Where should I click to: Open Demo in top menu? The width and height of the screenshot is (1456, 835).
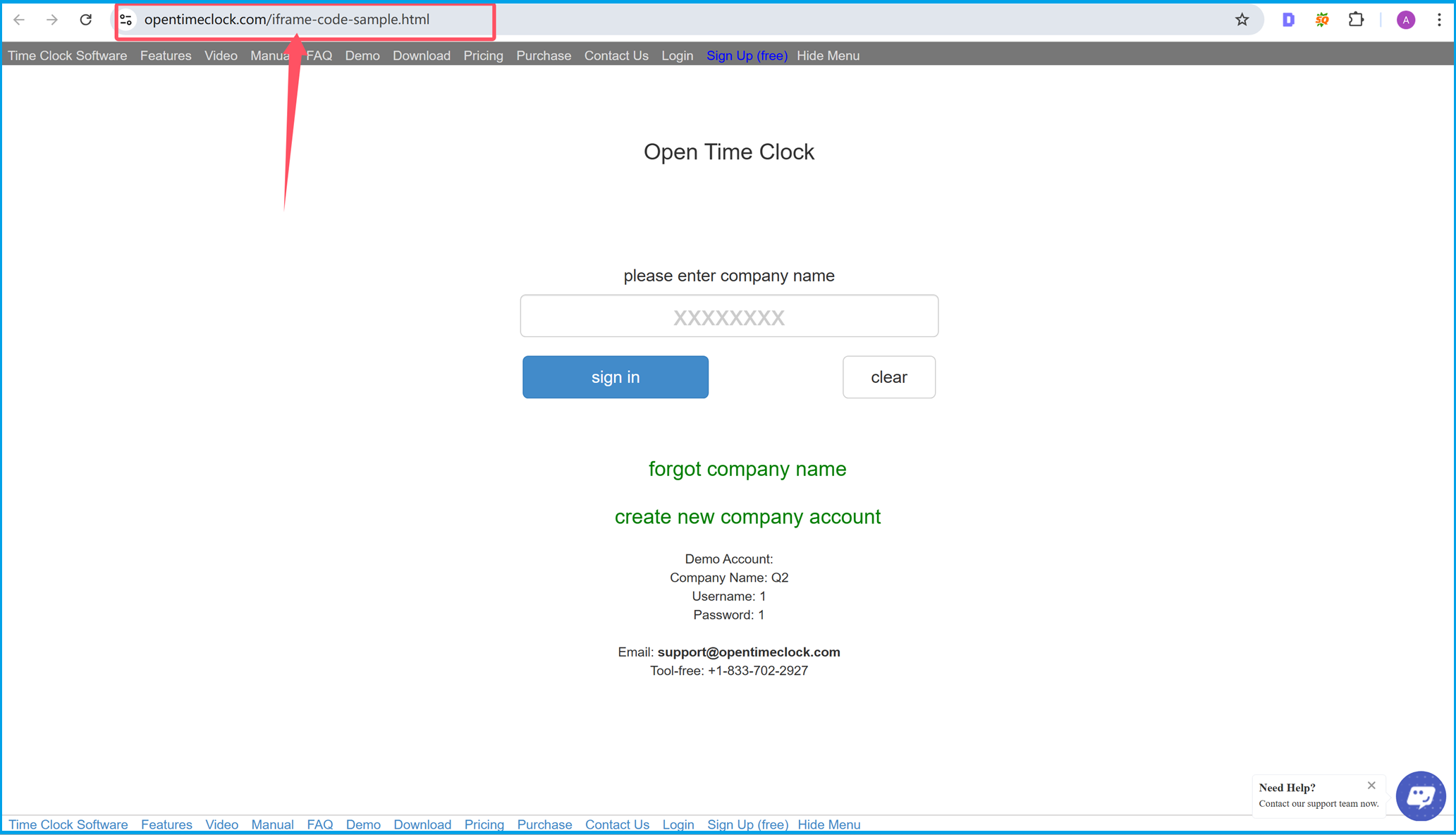[x=362, y=56]
